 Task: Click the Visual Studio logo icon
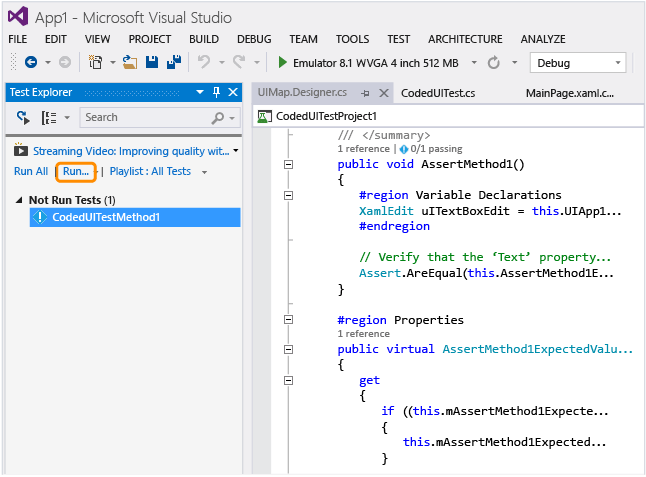point(18,17)
